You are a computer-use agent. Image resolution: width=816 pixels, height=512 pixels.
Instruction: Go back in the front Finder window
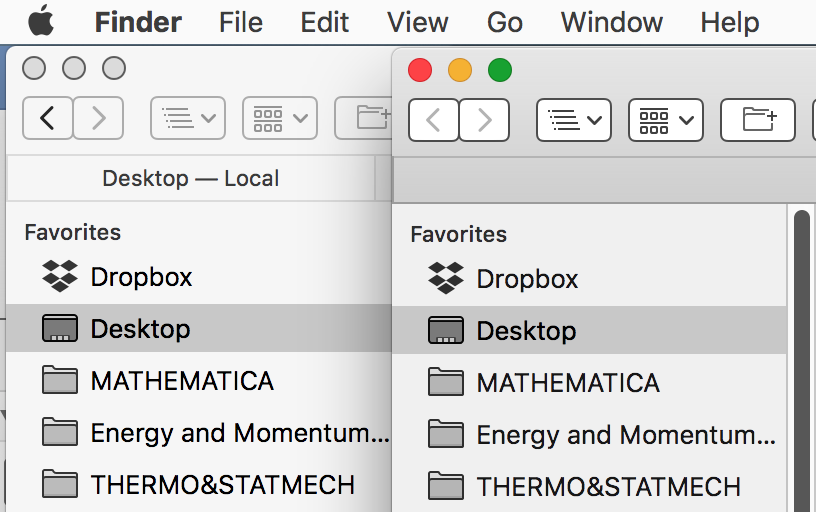coord(434,120)
